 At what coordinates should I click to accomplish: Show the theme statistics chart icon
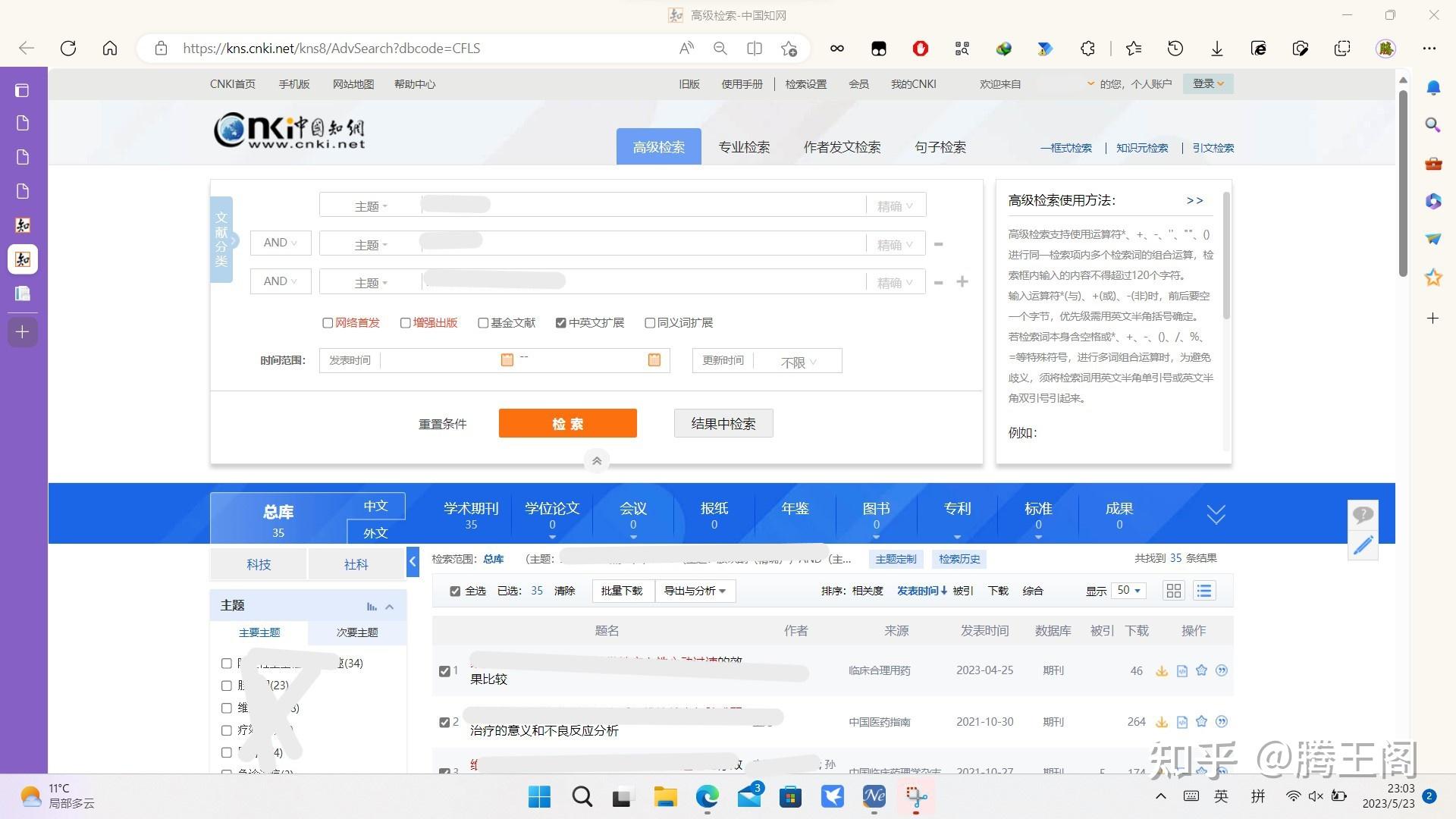click(x=372, y=606)
